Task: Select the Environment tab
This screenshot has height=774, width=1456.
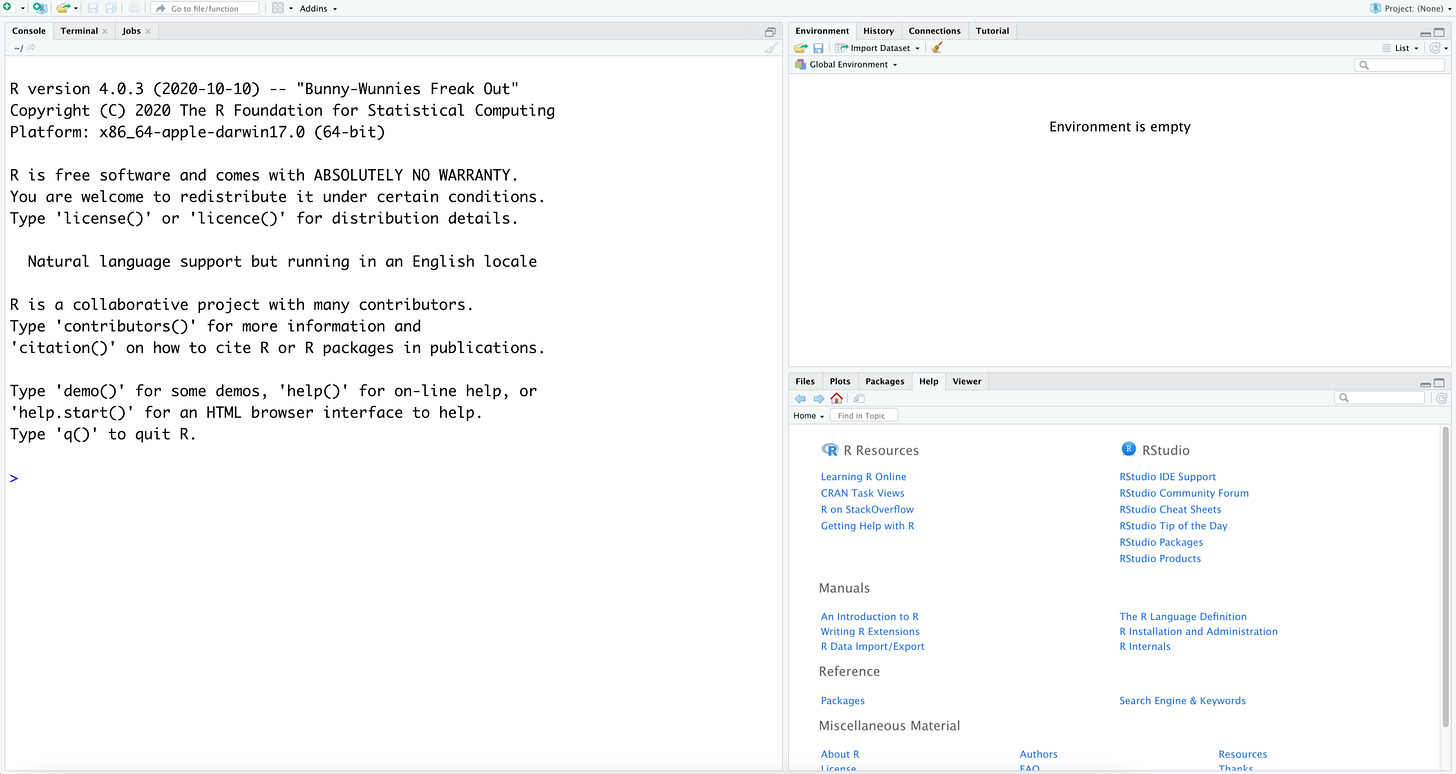Action: pyautogui.click(x=822, y=31)
